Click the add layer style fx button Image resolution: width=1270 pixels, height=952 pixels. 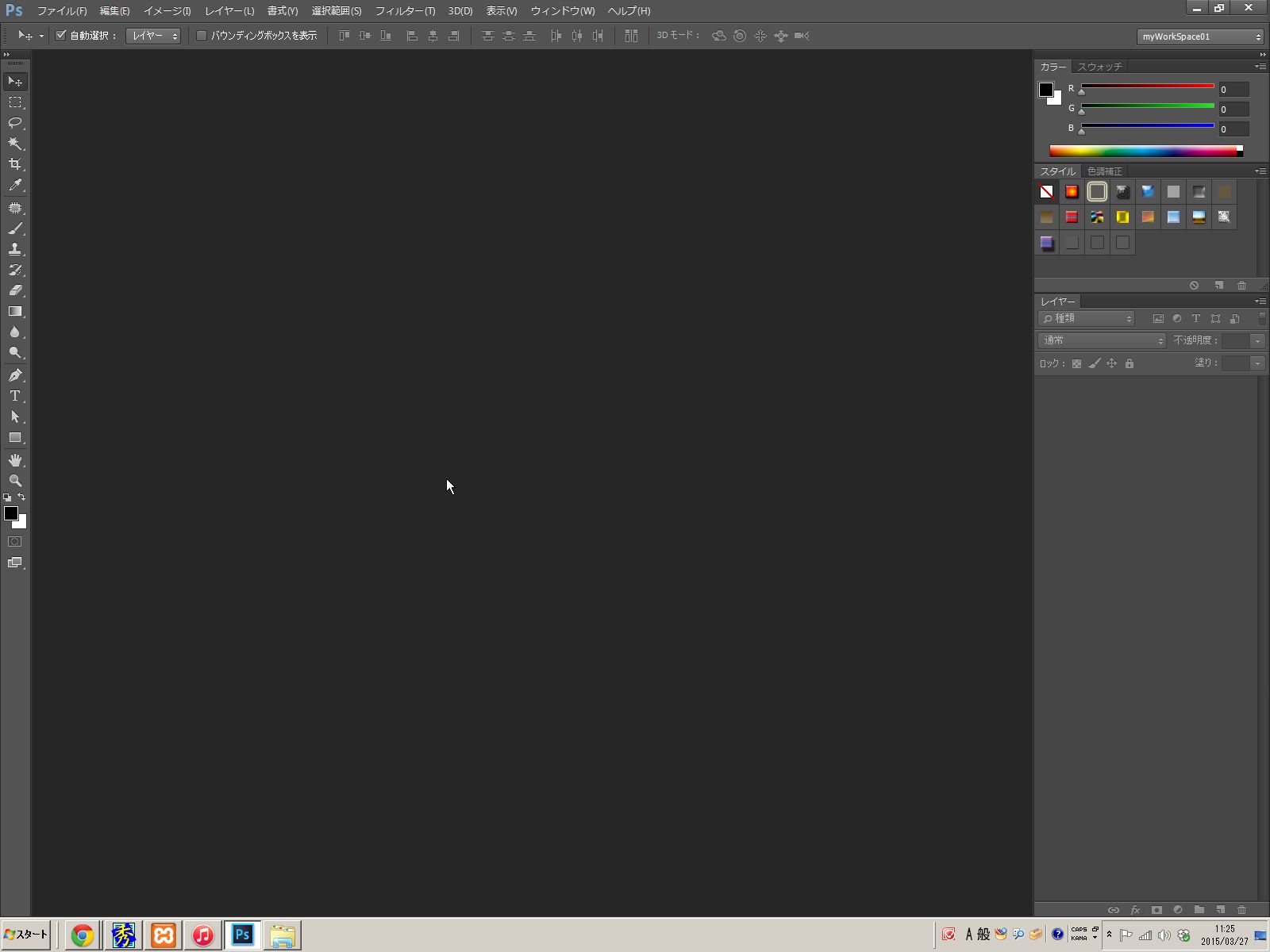click(x=1135, y=910)
